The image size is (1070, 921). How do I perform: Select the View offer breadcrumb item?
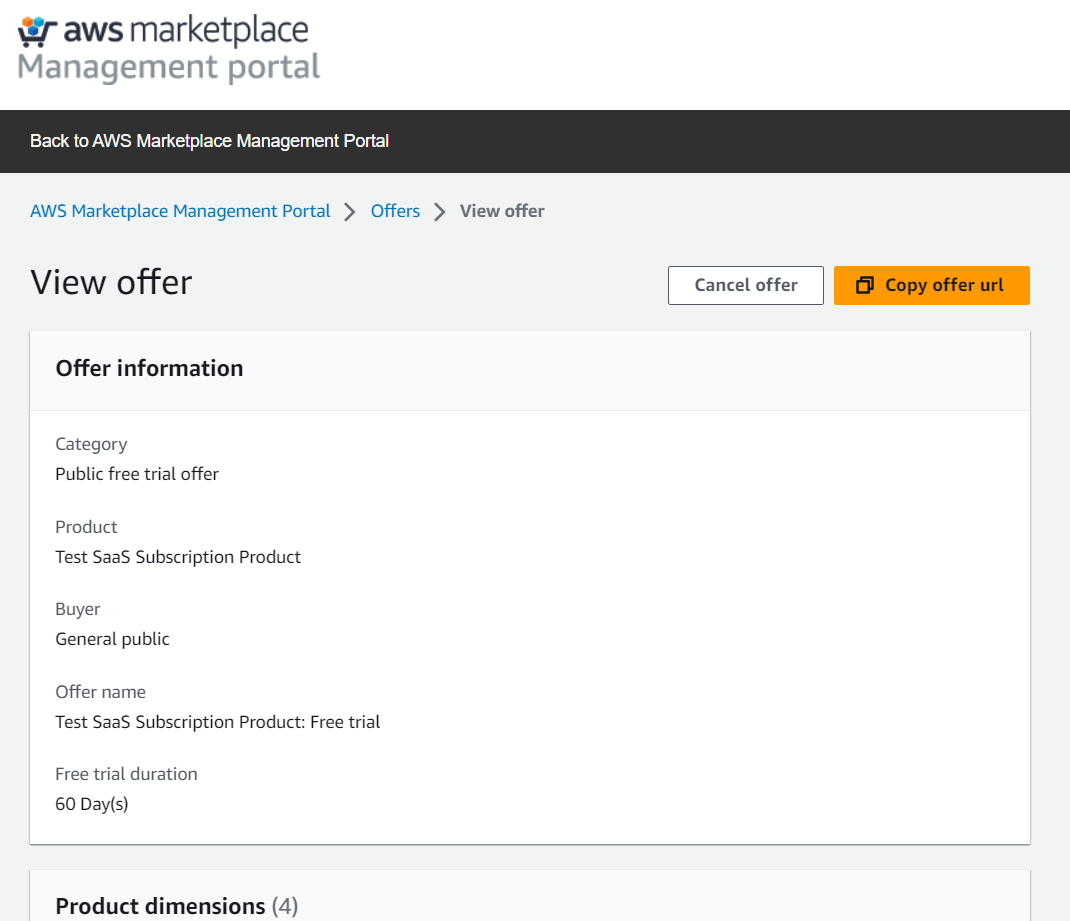click(502, 211)
